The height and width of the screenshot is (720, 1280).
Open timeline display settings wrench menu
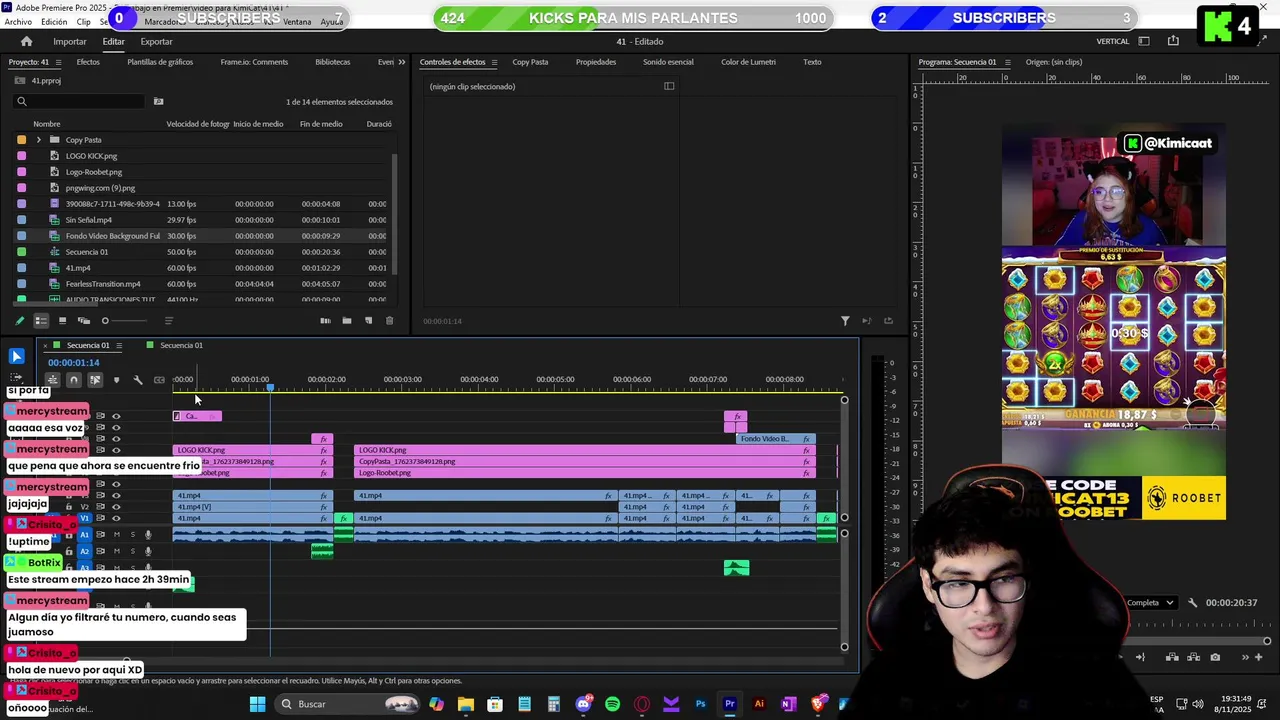[x=138, y=380]
